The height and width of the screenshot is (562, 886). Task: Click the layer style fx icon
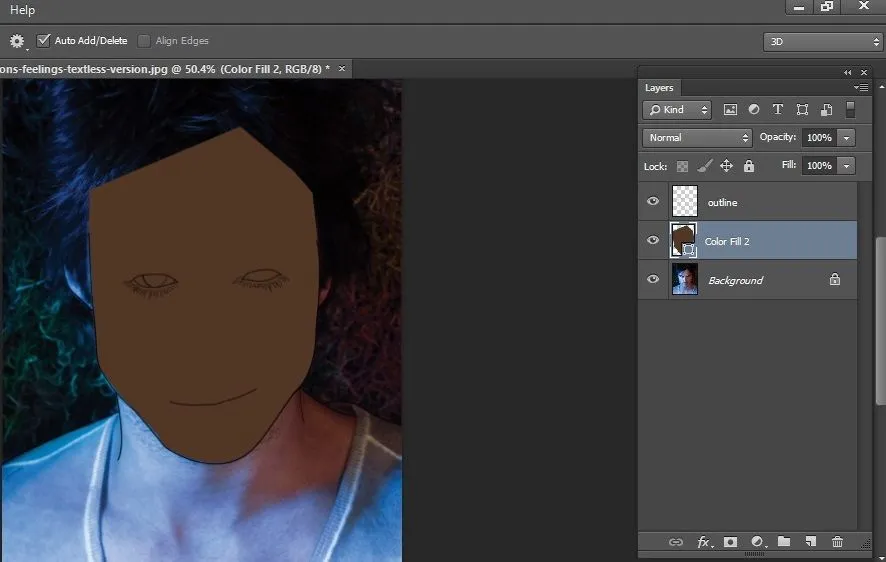point(703,542)
